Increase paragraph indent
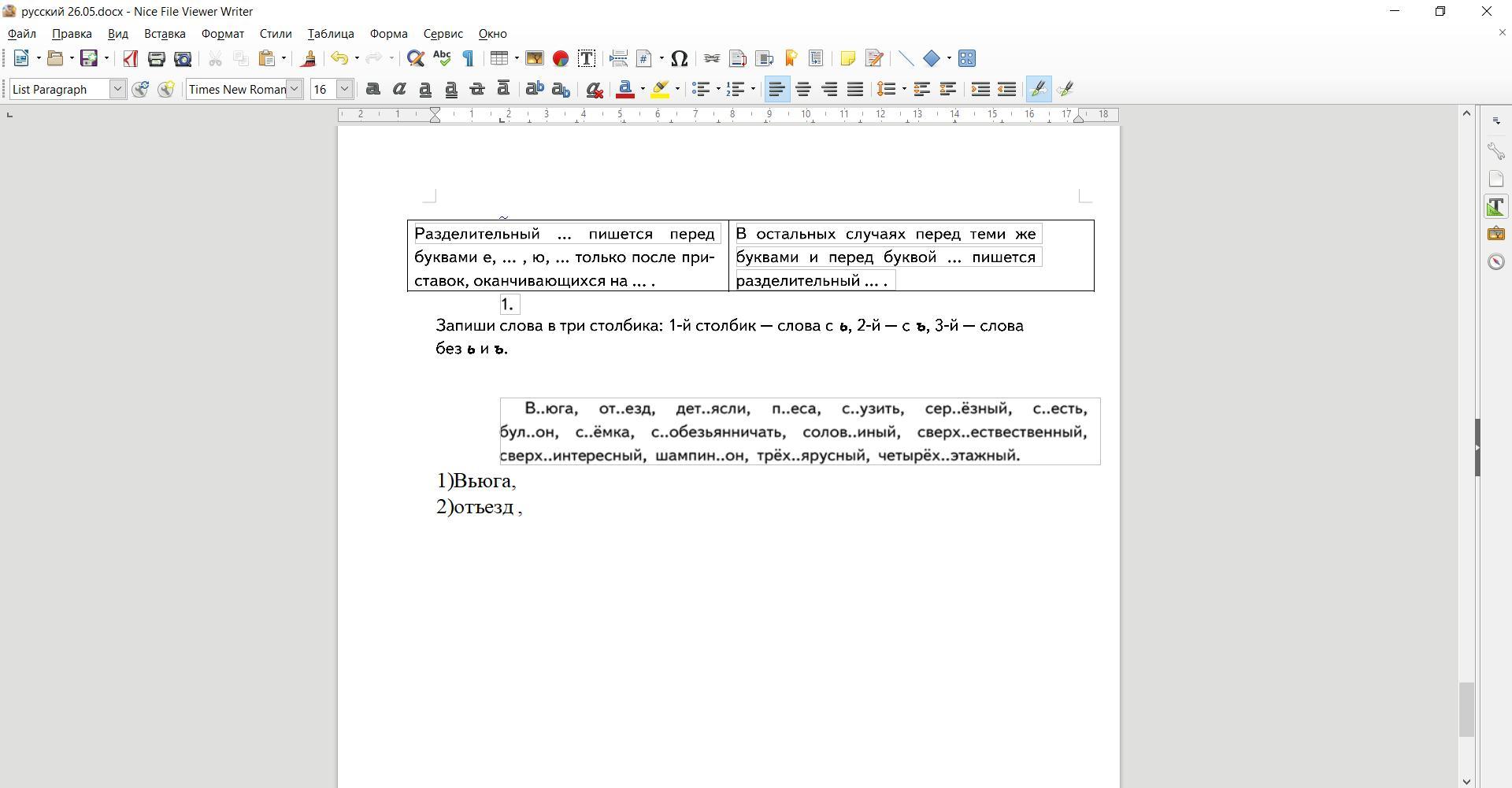Viewport: 1512px width, 788px height. tap(980, 89)
